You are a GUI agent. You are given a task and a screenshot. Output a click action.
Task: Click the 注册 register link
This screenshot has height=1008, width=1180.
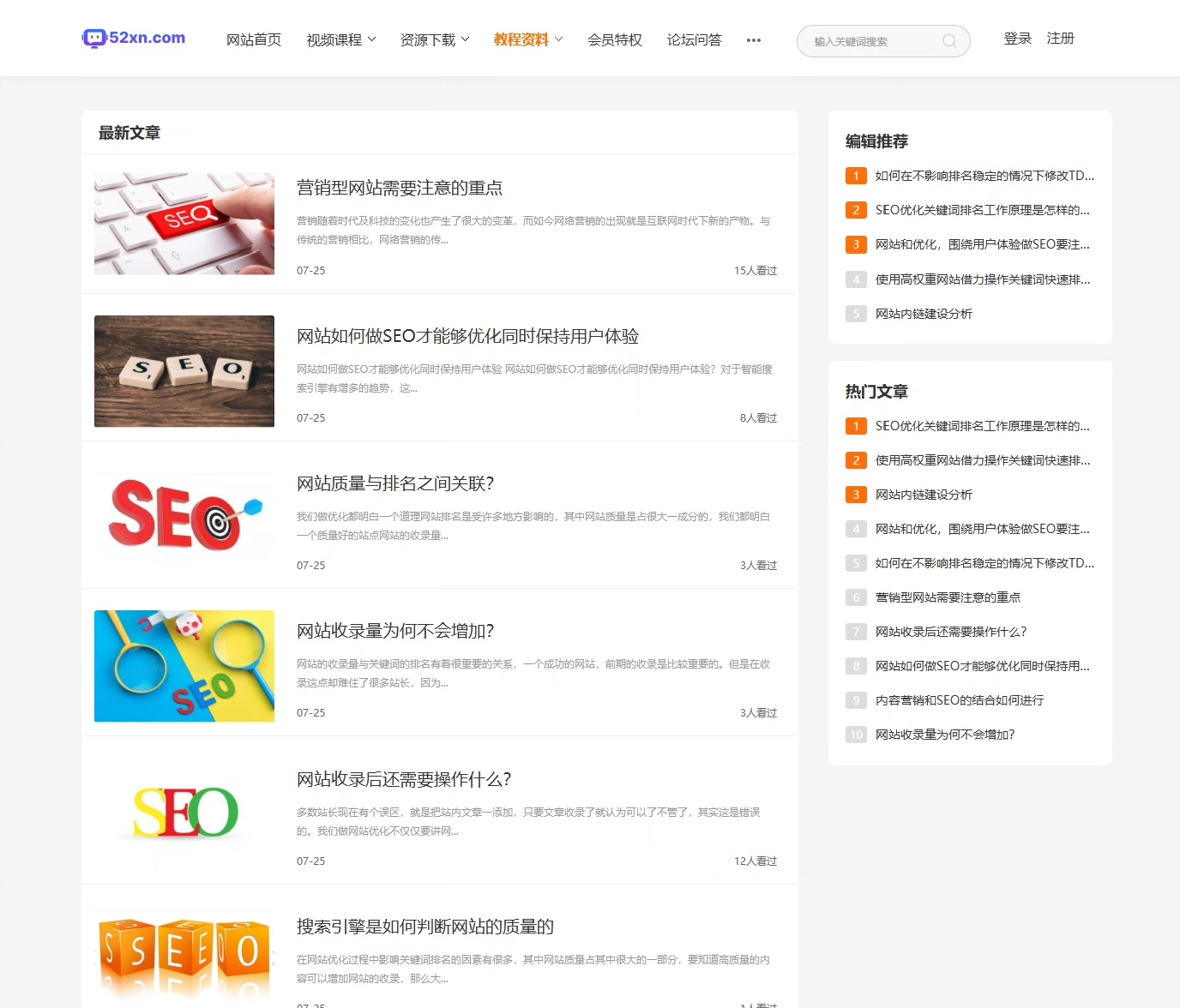pyautogui.click(x=1060, y=38)
